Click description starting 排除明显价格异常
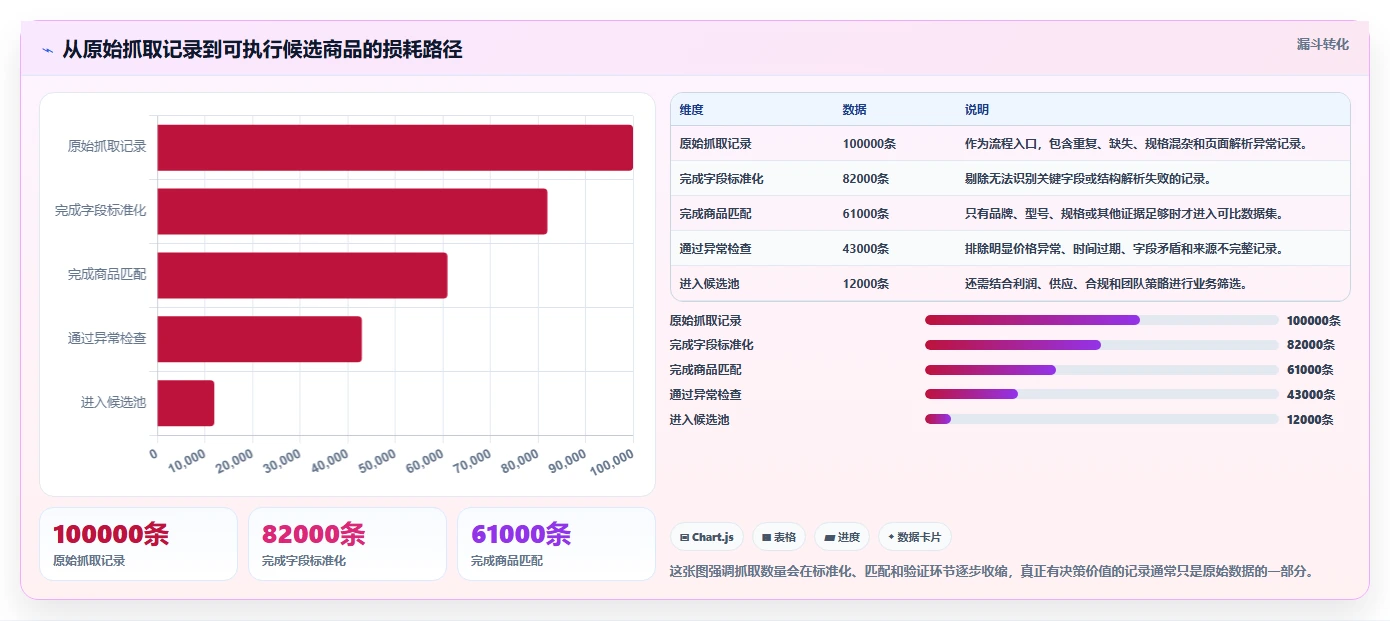1390x621 pixels. click(x=1124, y=249)
